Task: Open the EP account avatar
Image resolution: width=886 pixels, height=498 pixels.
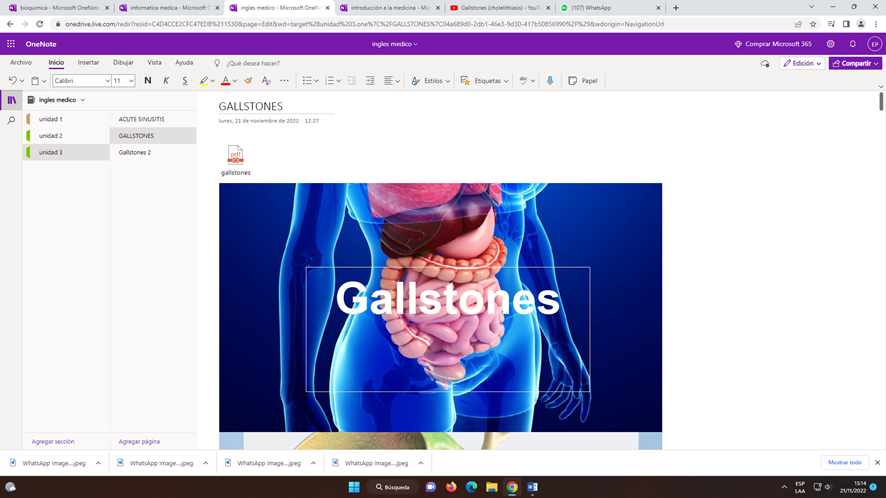Action: coord(874,44)
